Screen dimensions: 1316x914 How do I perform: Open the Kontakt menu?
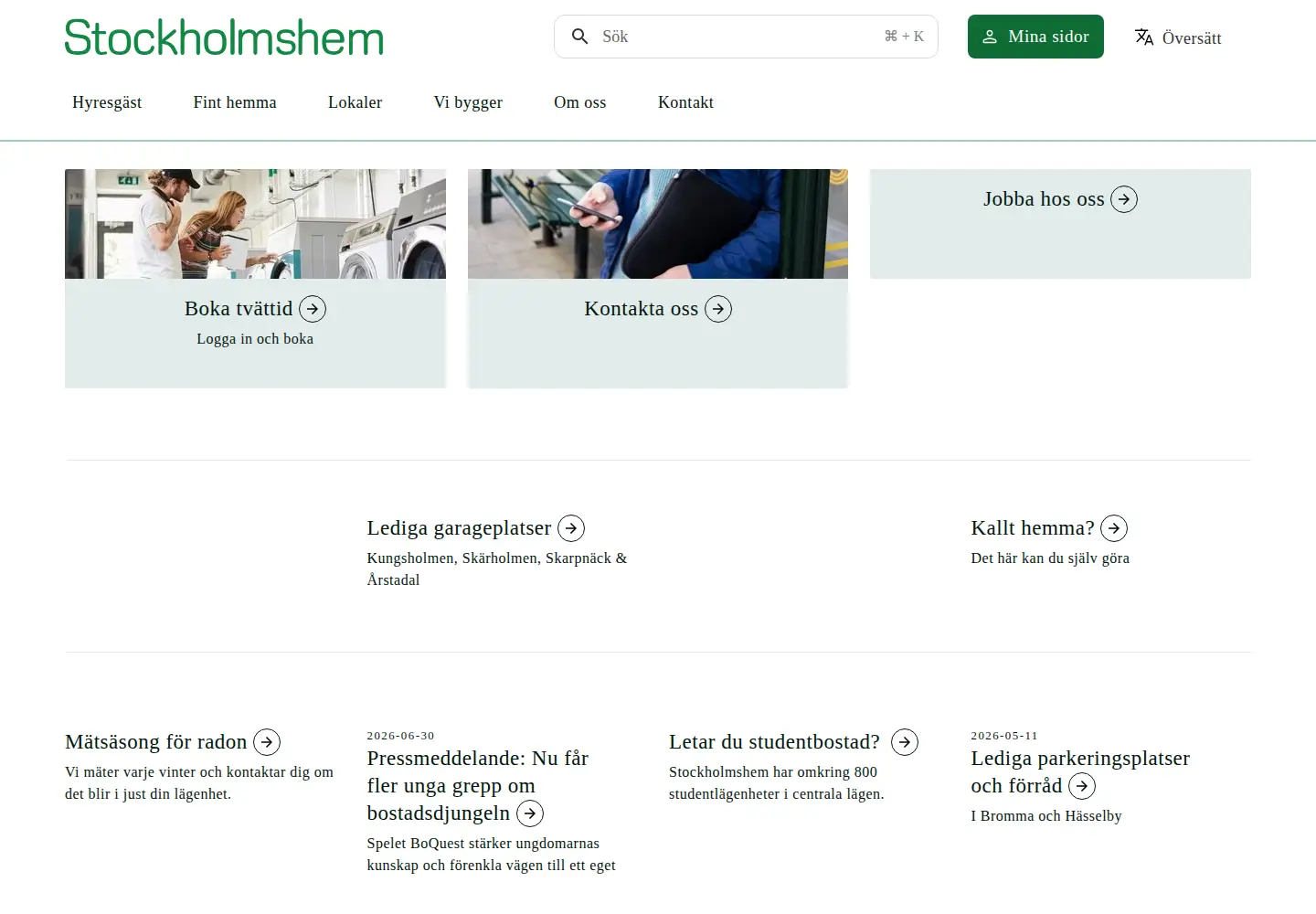point(685,102)
